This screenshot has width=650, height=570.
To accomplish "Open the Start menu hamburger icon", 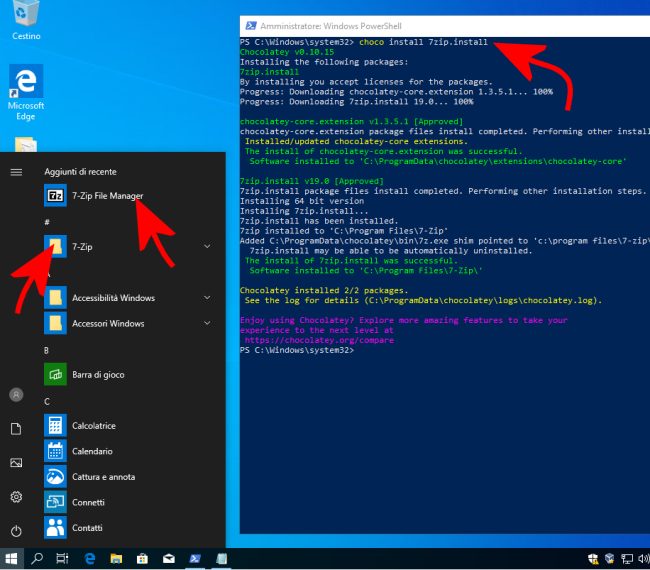I will click(16, 172).
